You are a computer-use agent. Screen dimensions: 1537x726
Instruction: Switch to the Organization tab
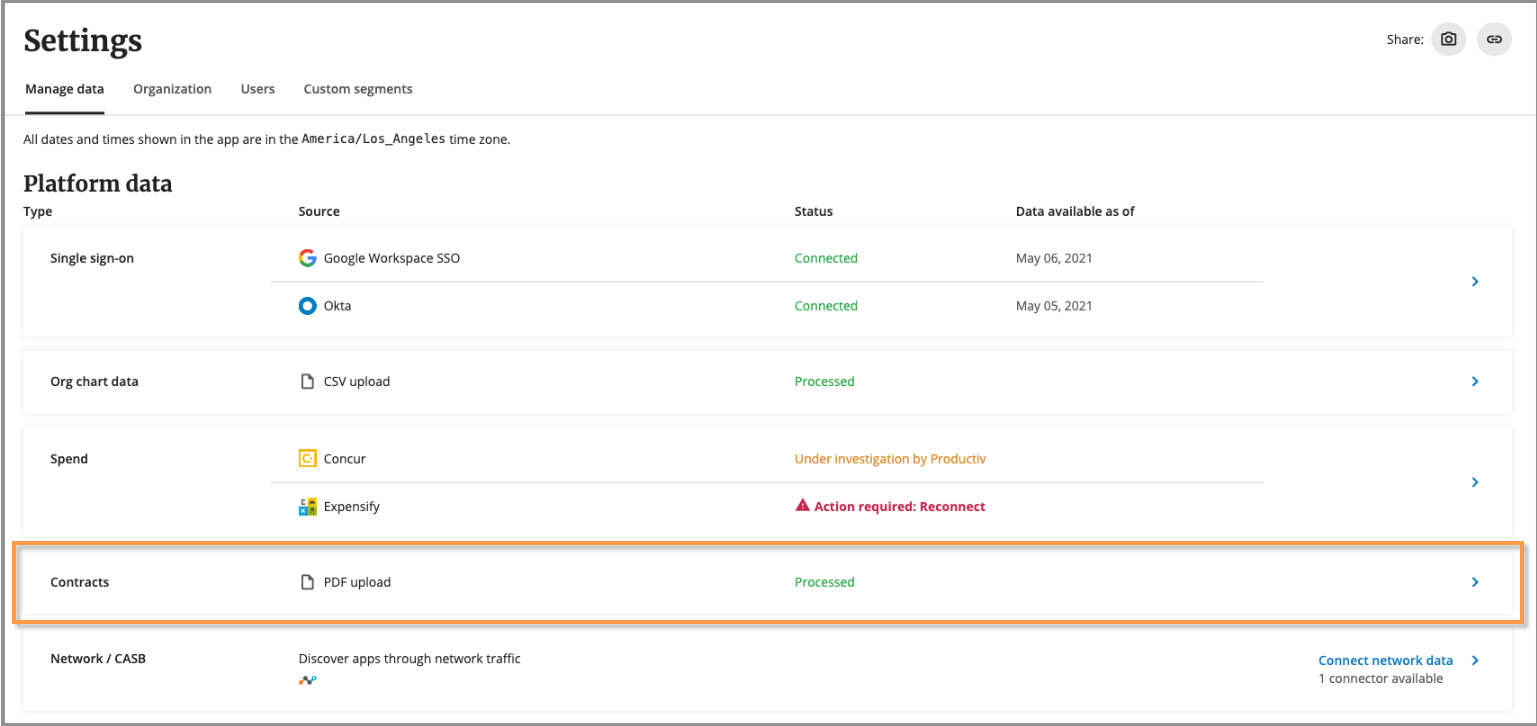[172, 89]
